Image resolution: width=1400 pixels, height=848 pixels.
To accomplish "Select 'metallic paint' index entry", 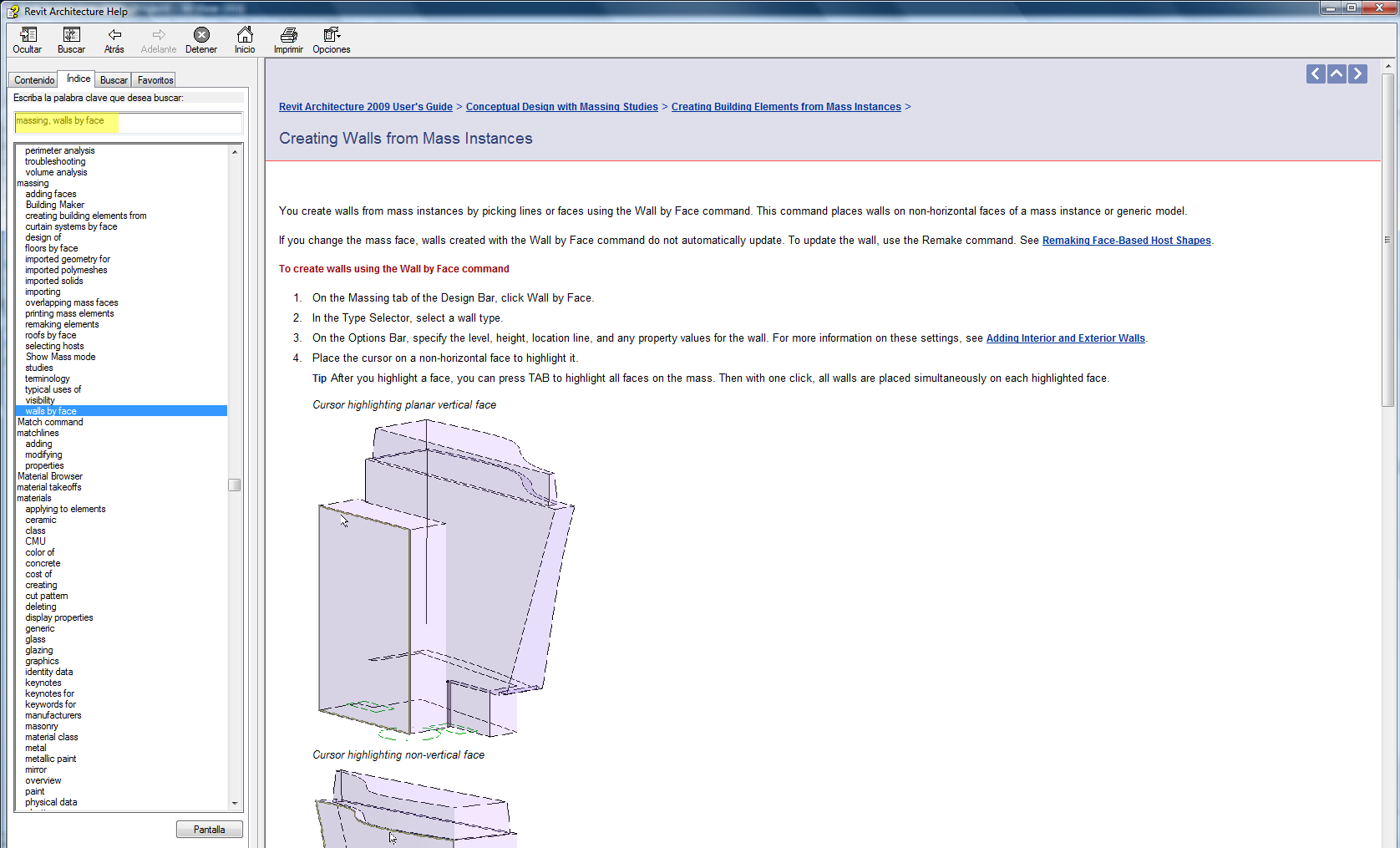I will [x=51, y=759].
